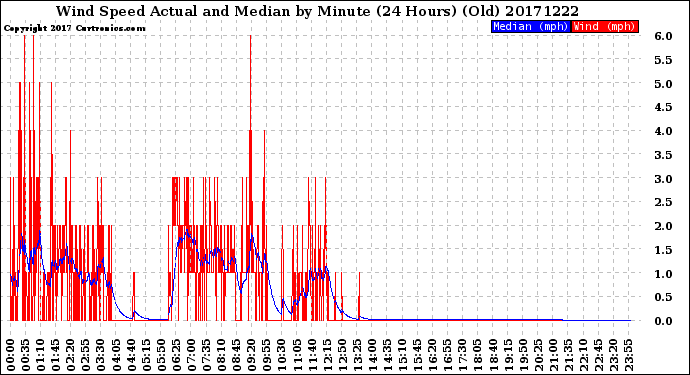Click the 00:00 time axis label
The width and height of the screenshot is (690, 375).
point(11,355)
